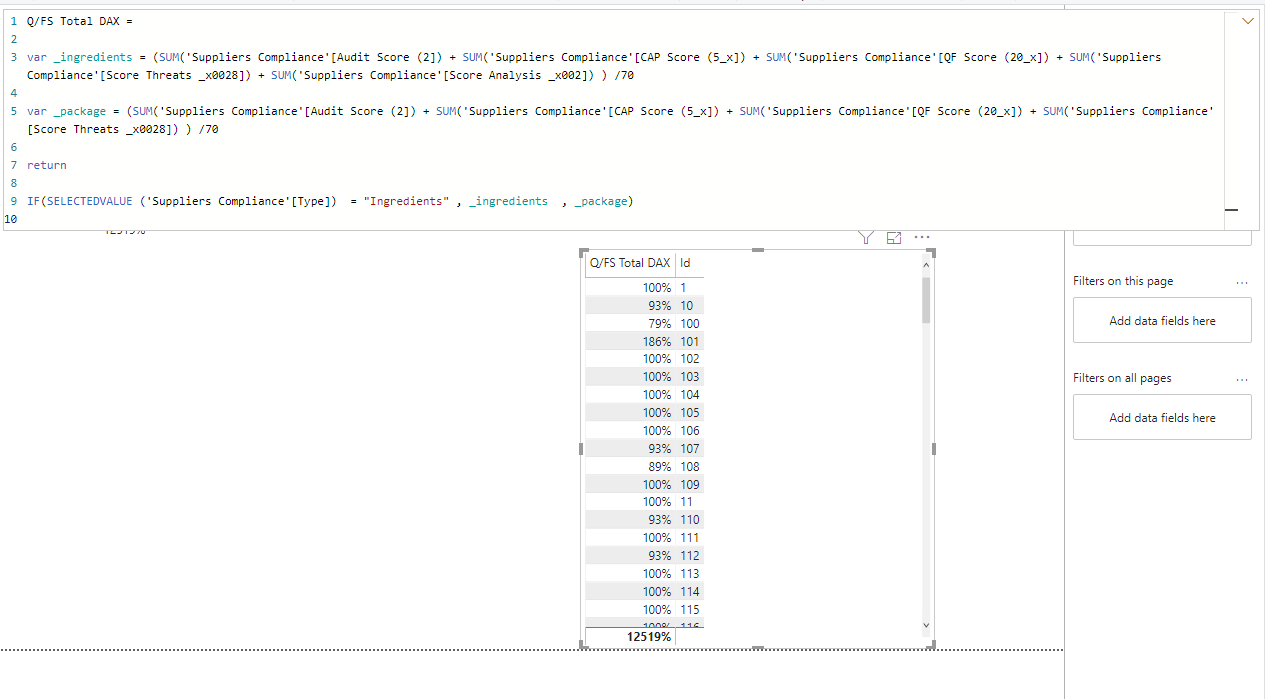Viewport: 1265px width, 699px height.
Task: Click 'var _ingredients' on formula line 3
Action: coord(80,57)
